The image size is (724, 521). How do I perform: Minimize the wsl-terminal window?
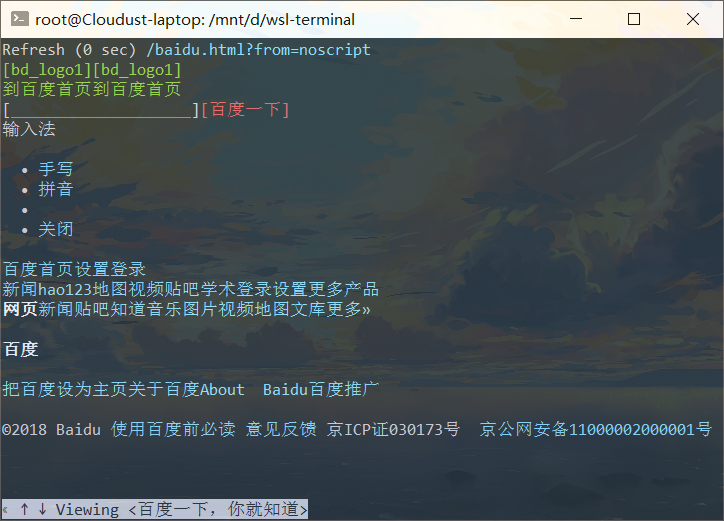576,19
